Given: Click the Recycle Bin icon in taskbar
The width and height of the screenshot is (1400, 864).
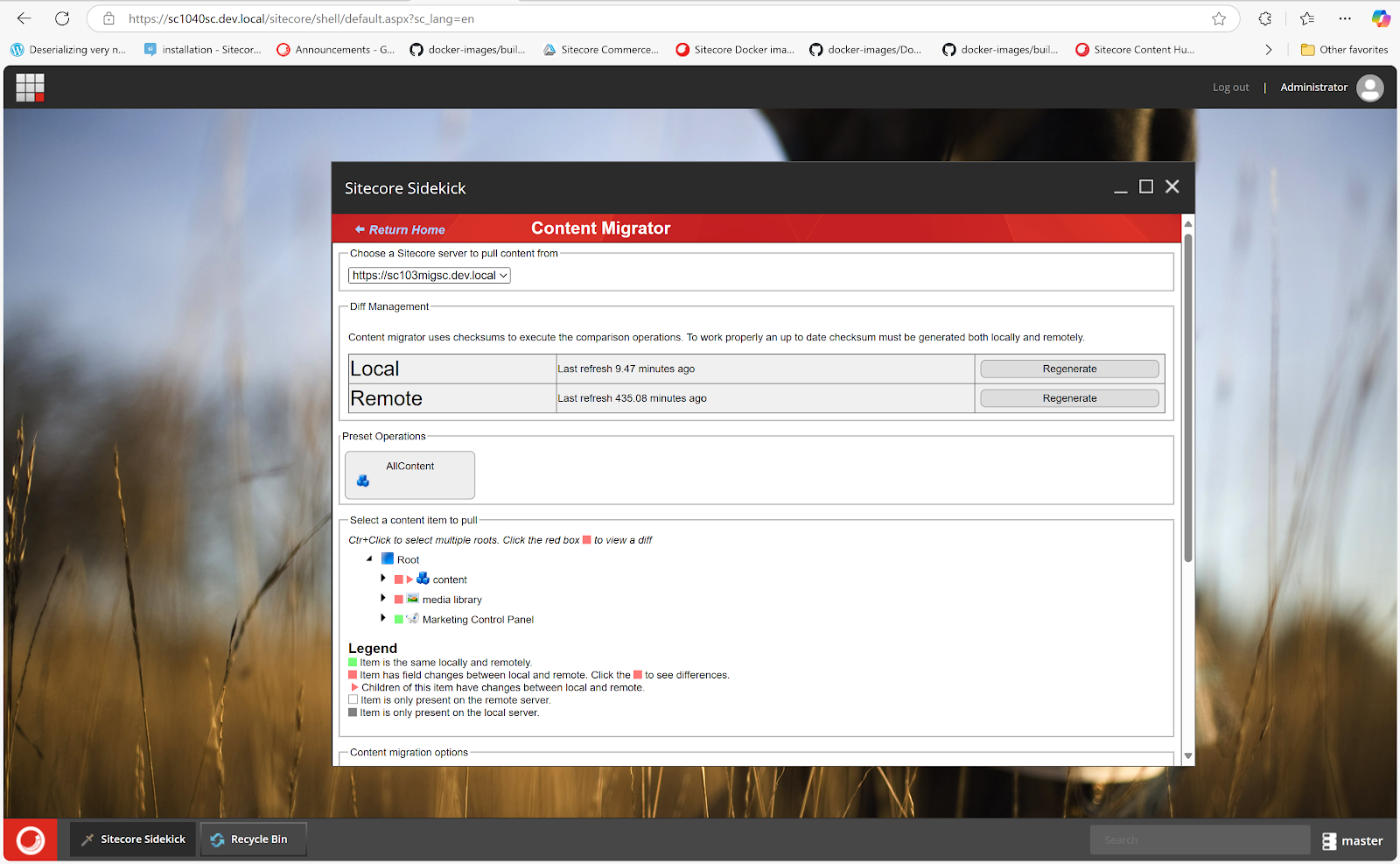Looking at the screenshot, I should [x=217, y=839].
